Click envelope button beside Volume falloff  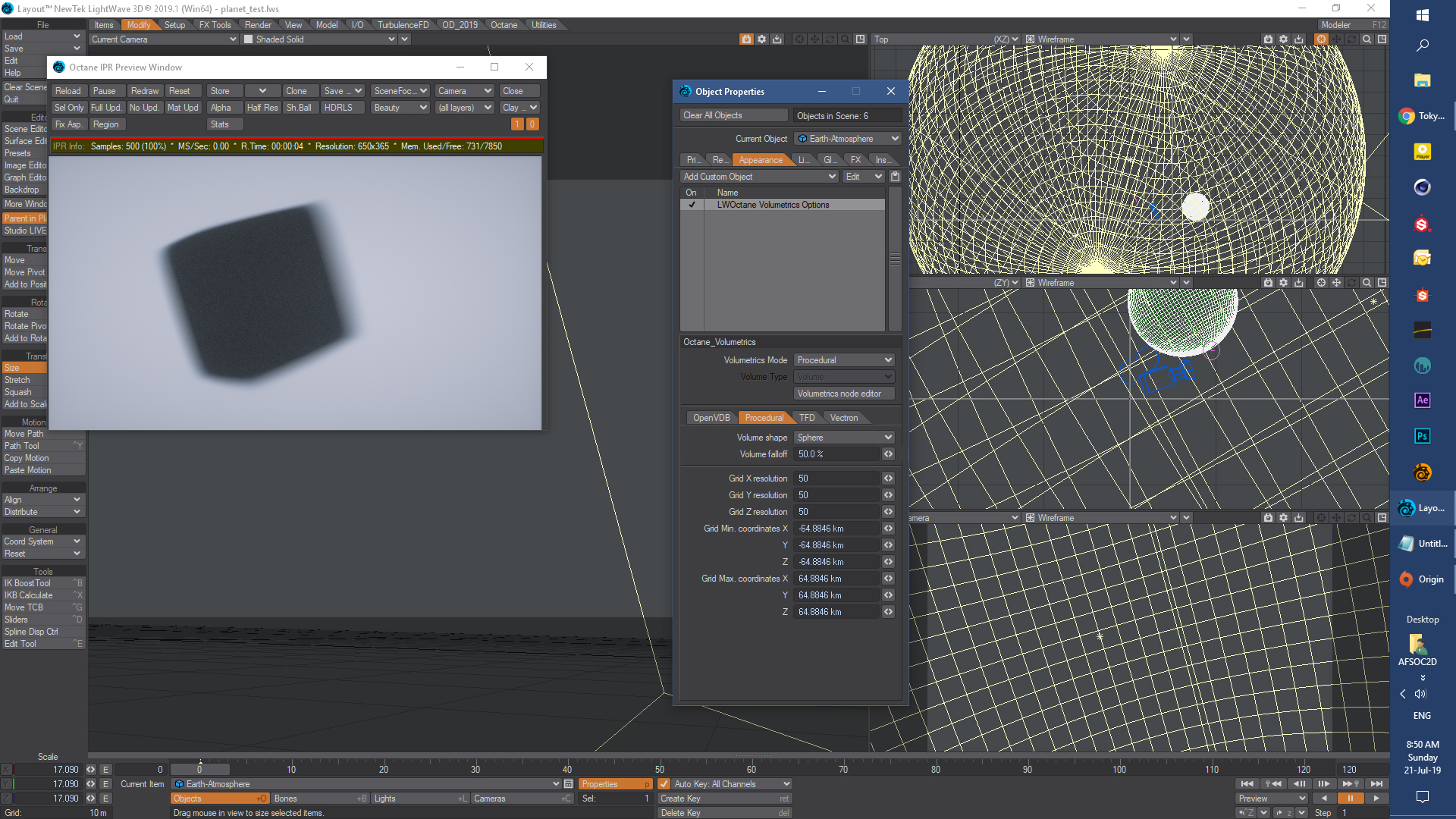point(888,454)
